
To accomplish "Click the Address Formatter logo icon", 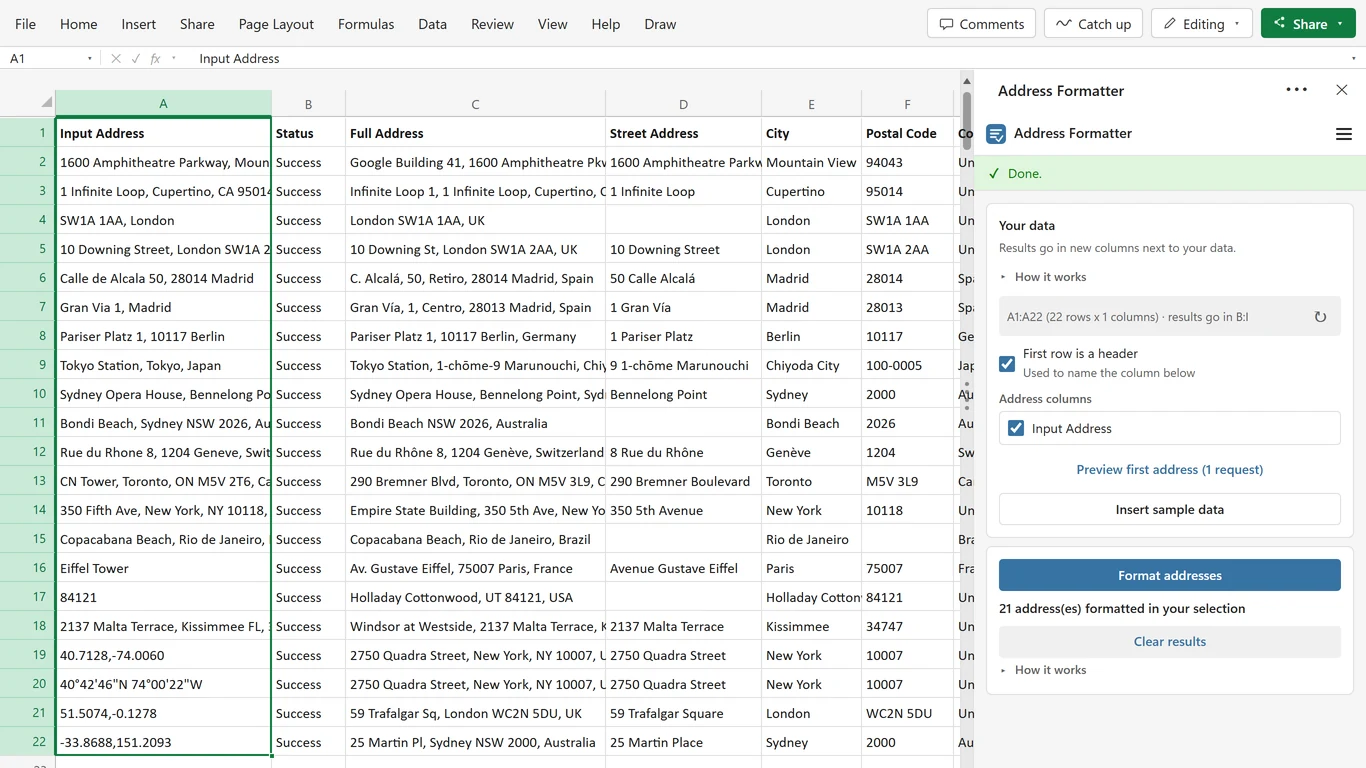I will [x=996, y=134].
